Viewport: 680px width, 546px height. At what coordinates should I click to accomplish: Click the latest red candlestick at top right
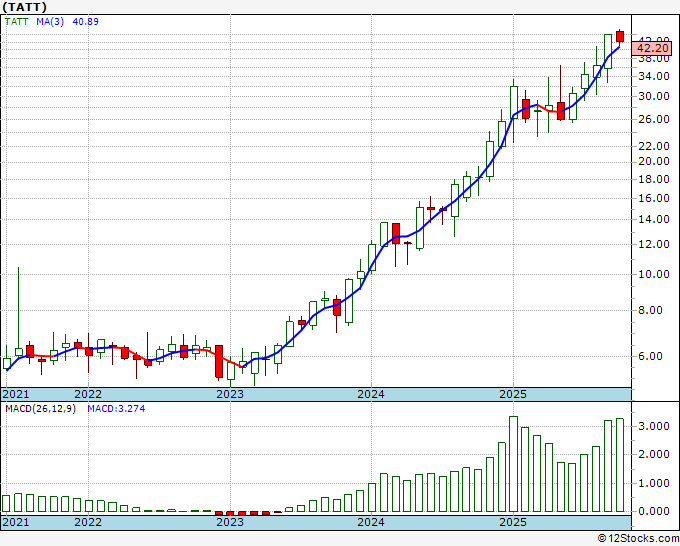620,37
